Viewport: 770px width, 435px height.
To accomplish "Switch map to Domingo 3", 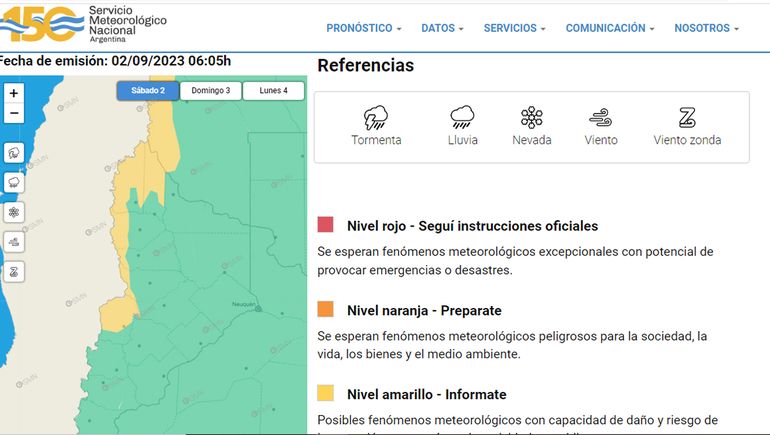I will (210, 91).
